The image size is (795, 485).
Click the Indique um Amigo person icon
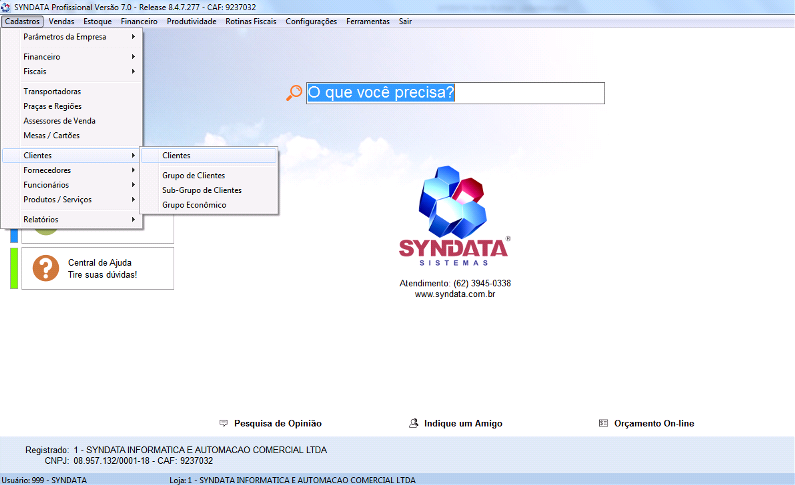pos(414,423)
